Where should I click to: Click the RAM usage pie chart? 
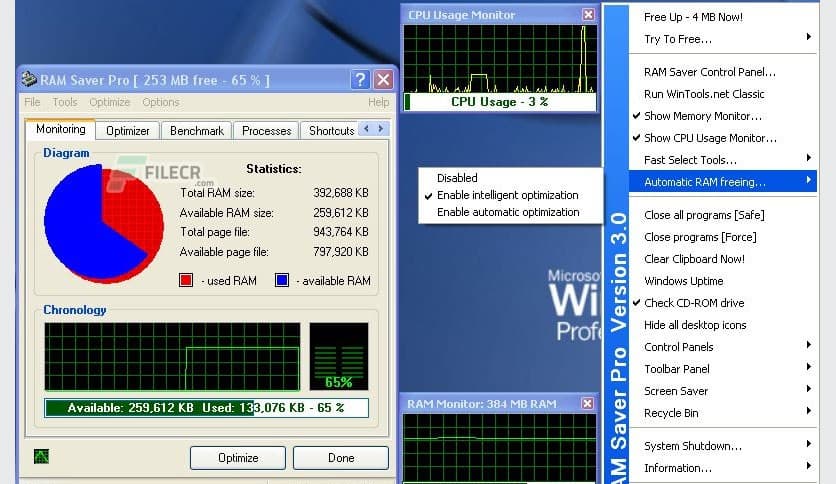click(103, 223)
